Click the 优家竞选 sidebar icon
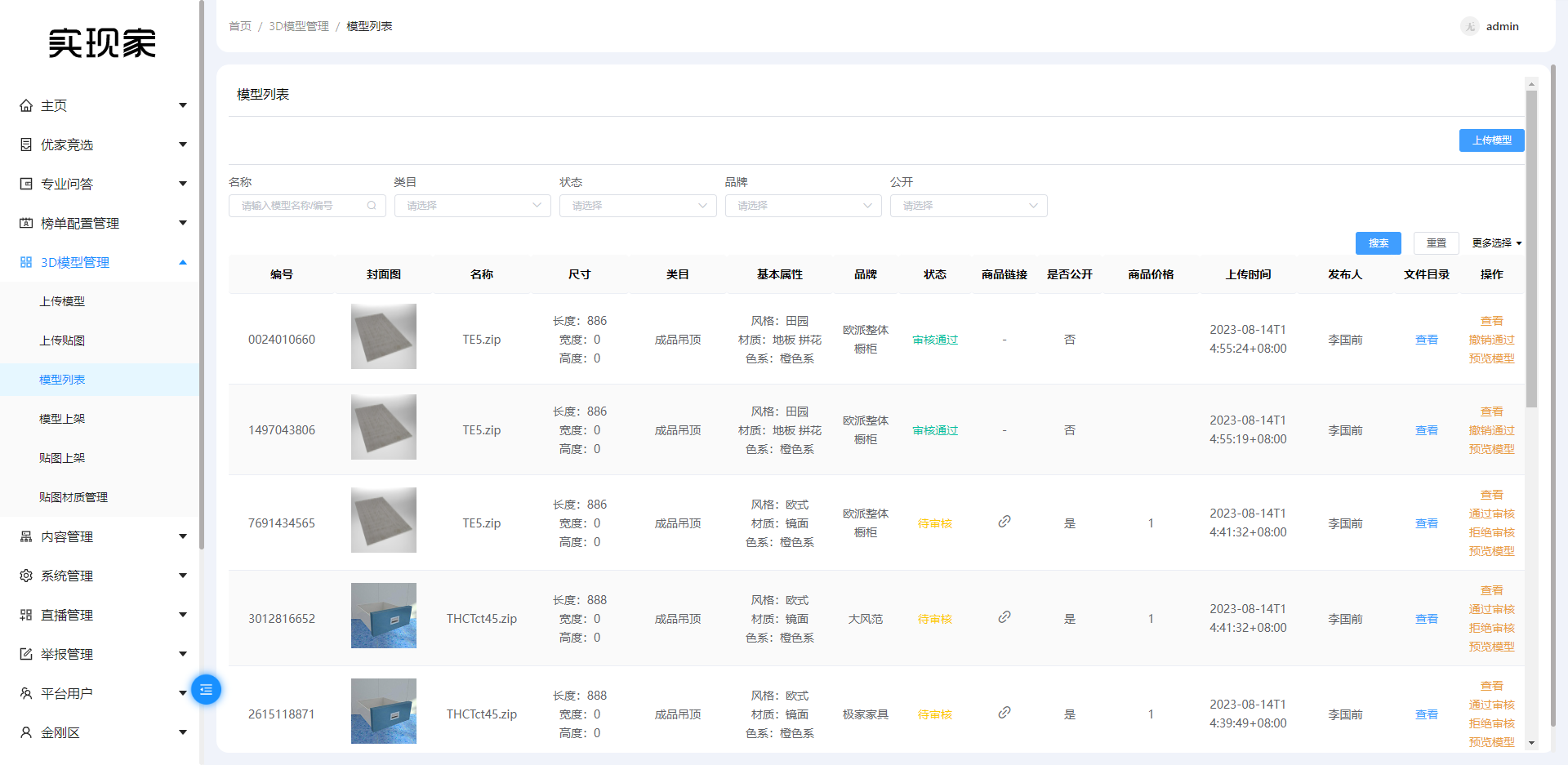The height and width of the screenshot is (765, 1568). tap(26, 145)
